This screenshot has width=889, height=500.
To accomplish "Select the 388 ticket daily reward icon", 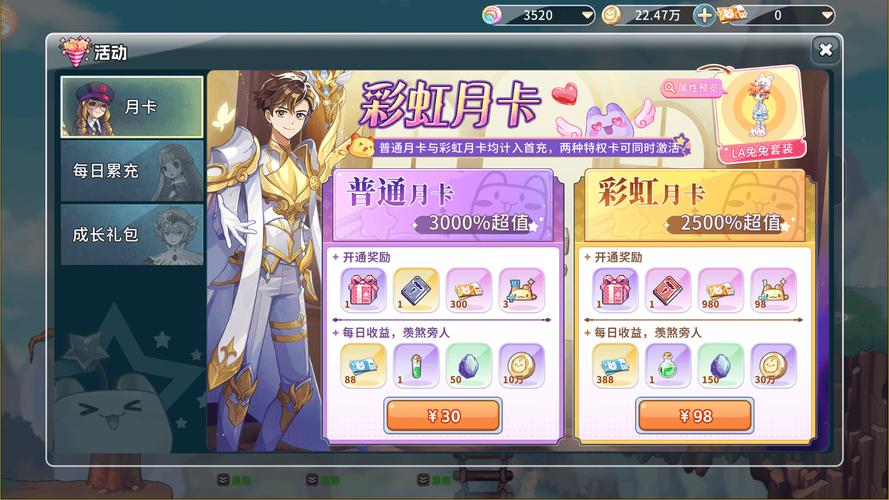I will (x=615, y=366).
